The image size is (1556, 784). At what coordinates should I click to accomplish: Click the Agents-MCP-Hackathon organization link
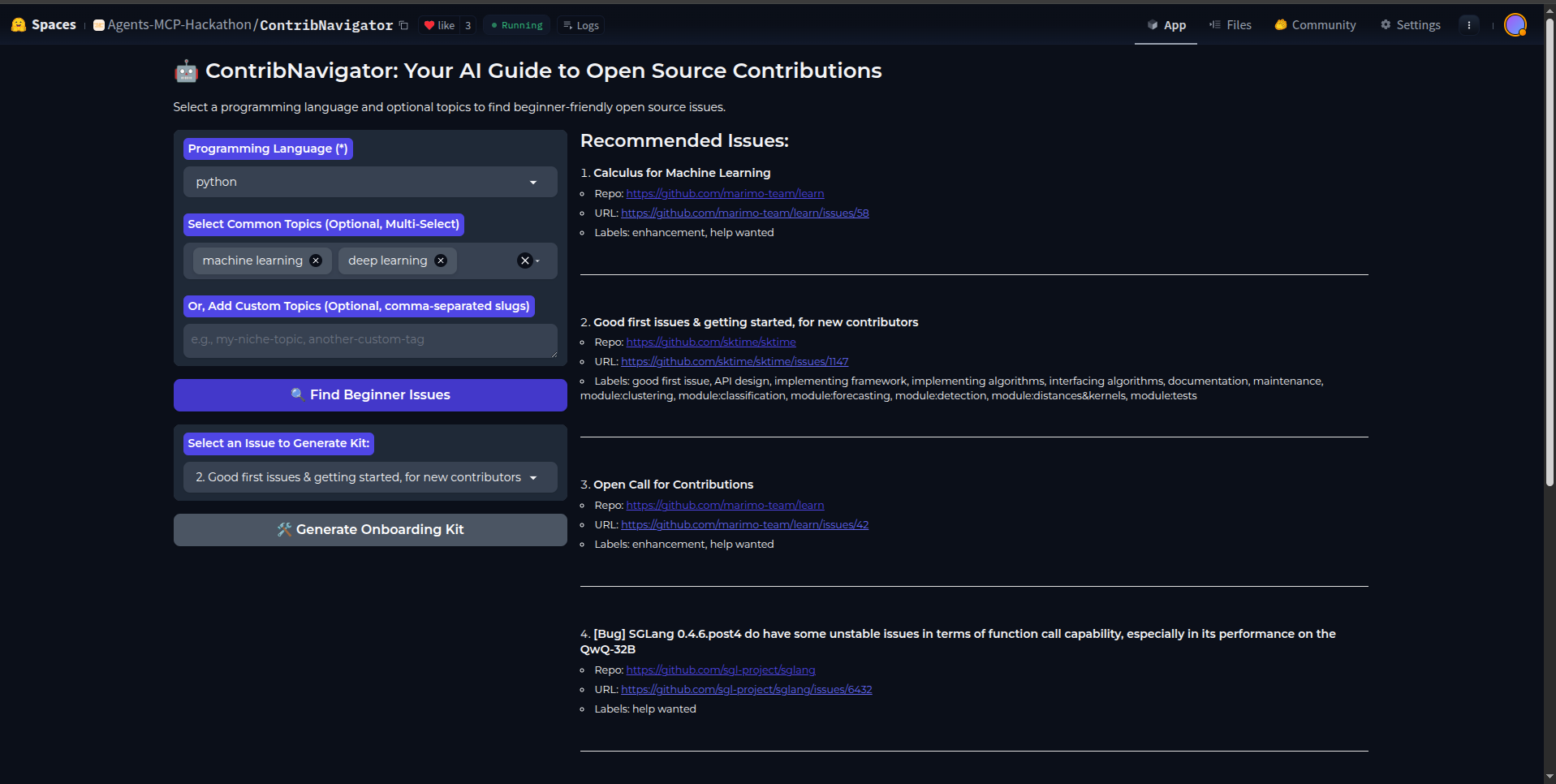click(x=179, y=25)
